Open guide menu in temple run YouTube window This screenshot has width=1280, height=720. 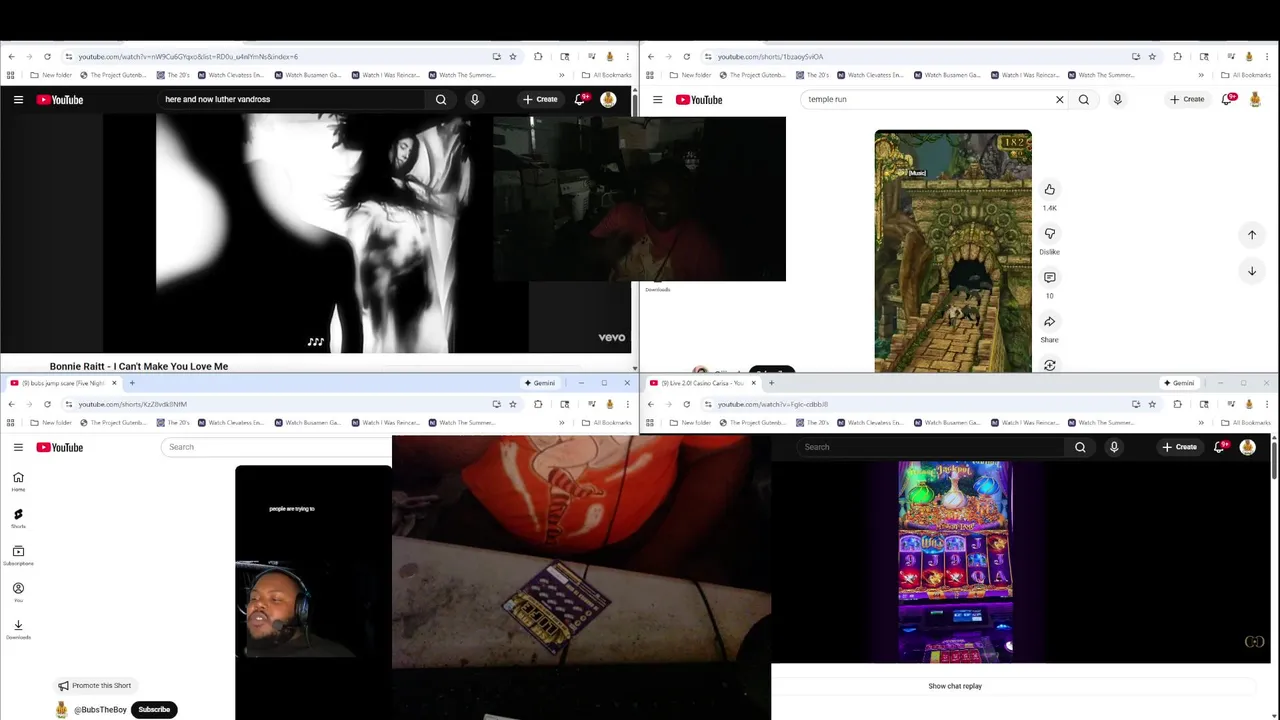coord(657,99)
